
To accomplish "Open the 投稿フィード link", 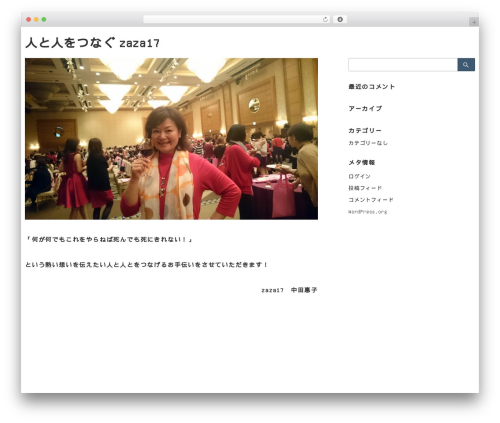I will pyautogui.click(x=365, y=188).
